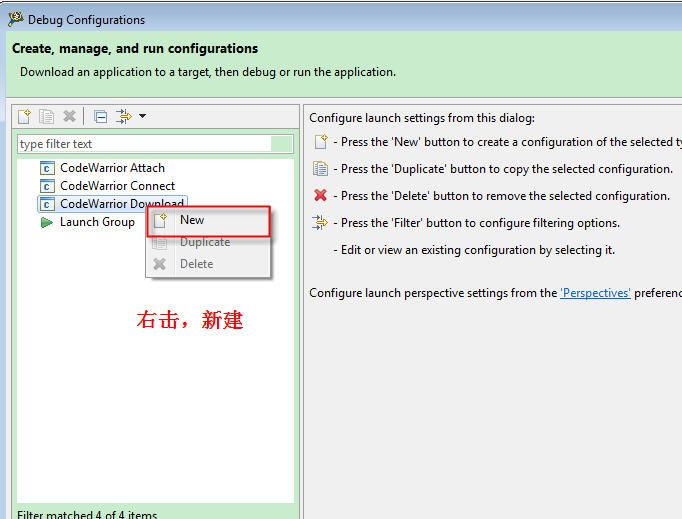Select CodeWarrior Connect in the tree
The image size is (682, 519).
117,186
